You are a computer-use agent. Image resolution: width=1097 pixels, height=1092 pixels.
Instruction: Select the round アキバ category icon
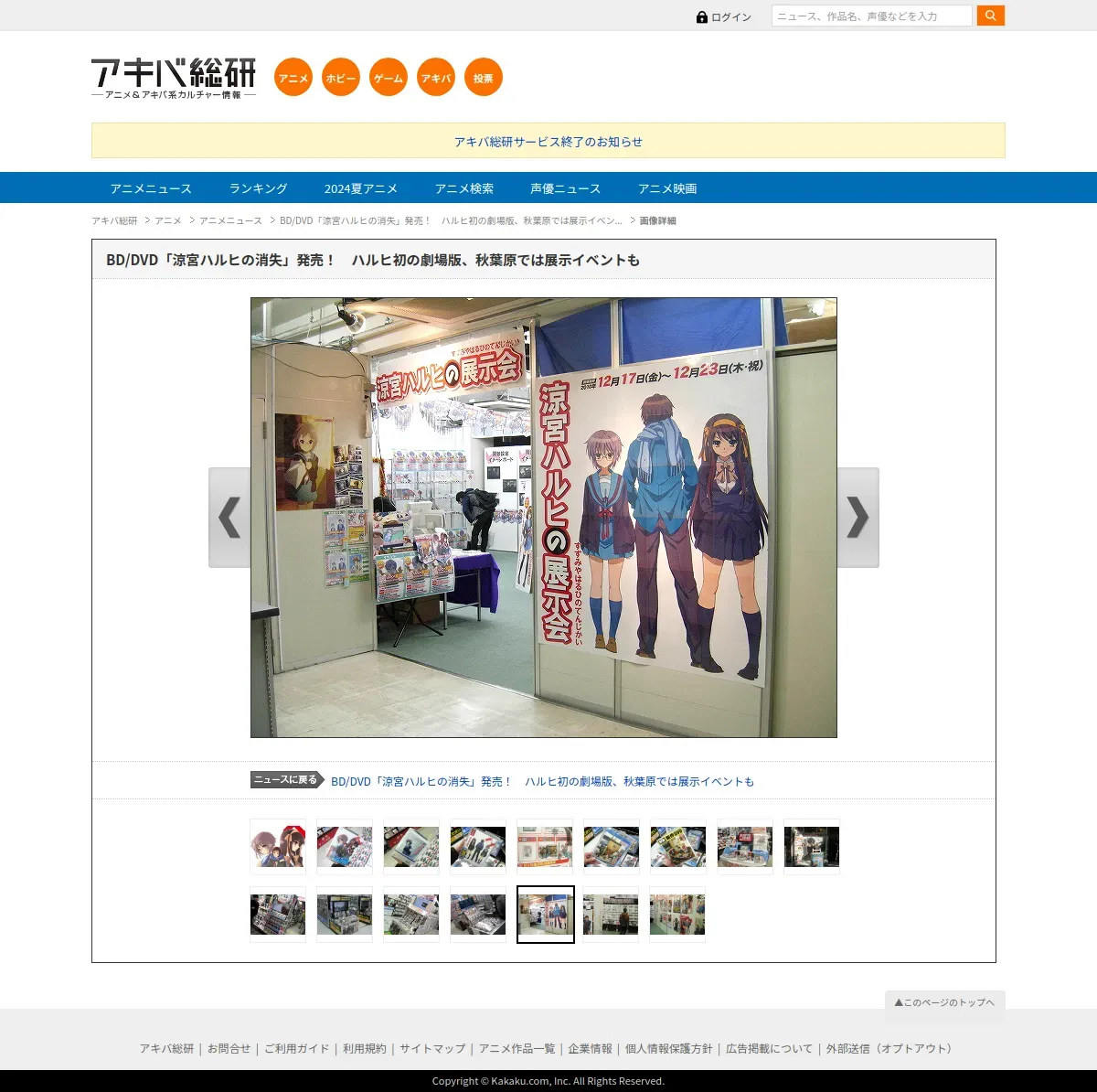pyautogui.click(x=436, y=77)
